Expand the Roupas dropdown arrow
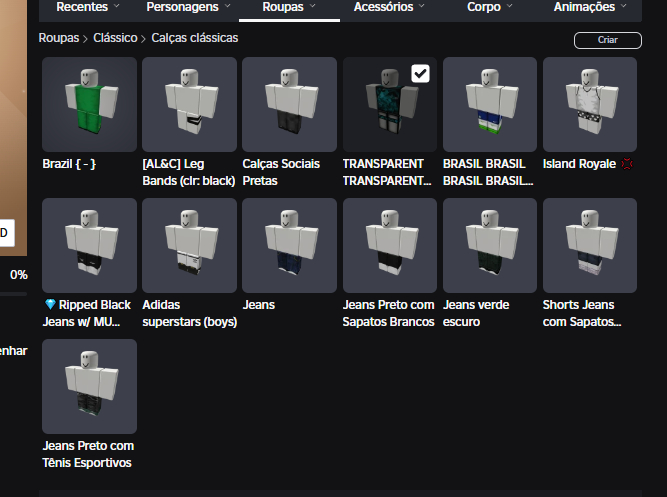Image resolution: width=667 pixels, height=497 pixels. 313,6
